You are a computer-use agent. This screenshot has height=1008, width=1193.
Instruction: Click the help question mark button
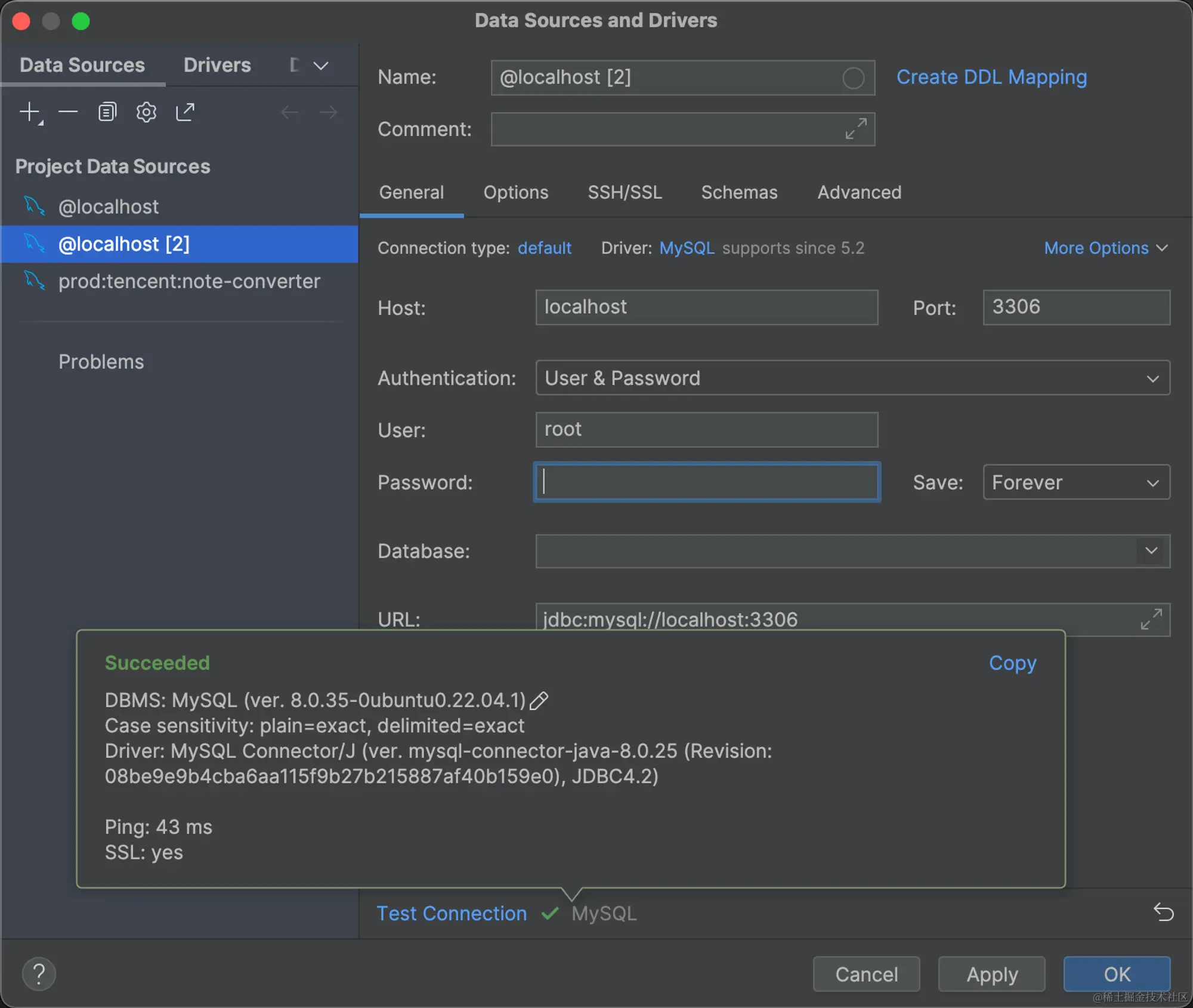click(39, 974)
